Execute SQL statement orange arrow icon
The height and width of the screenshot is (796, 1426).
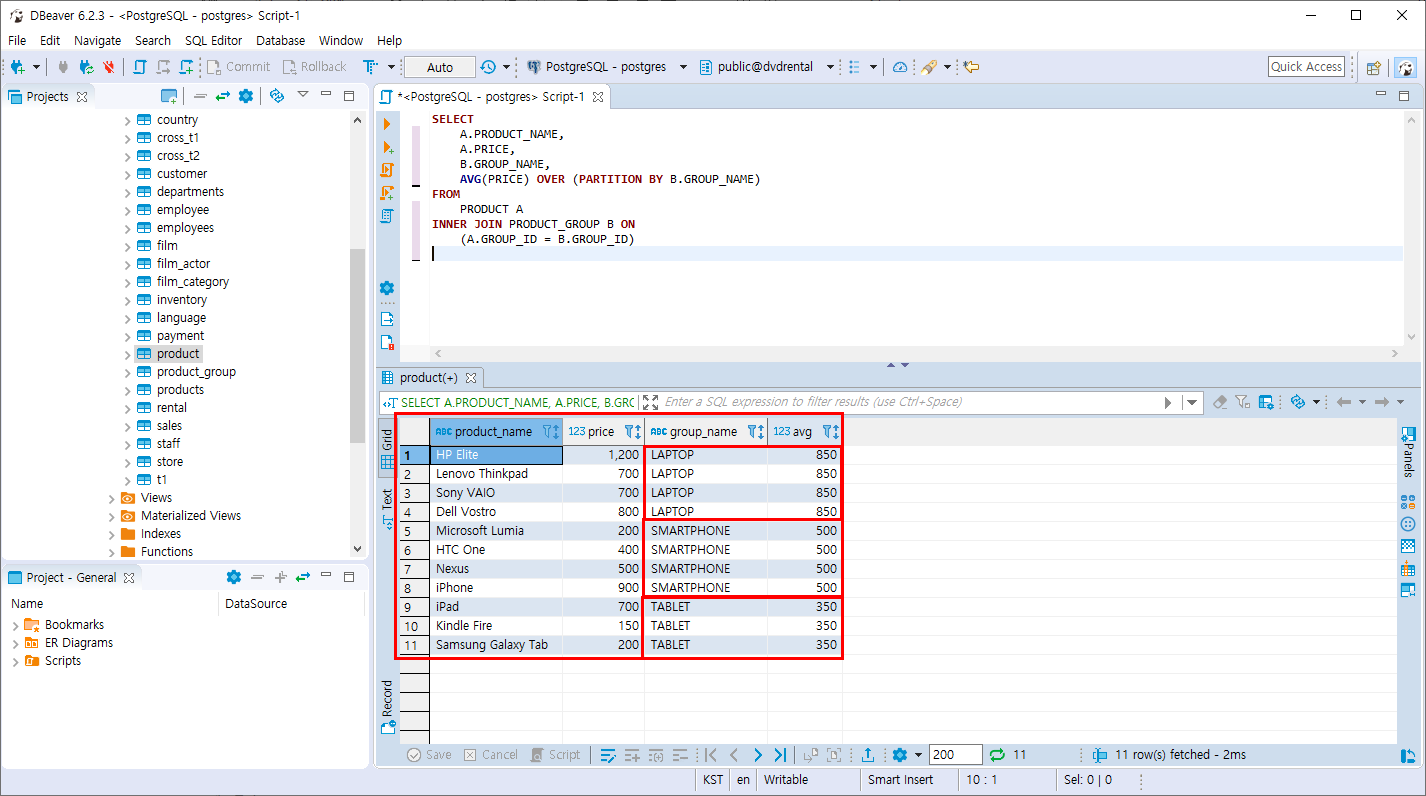(x=387, y=124)
